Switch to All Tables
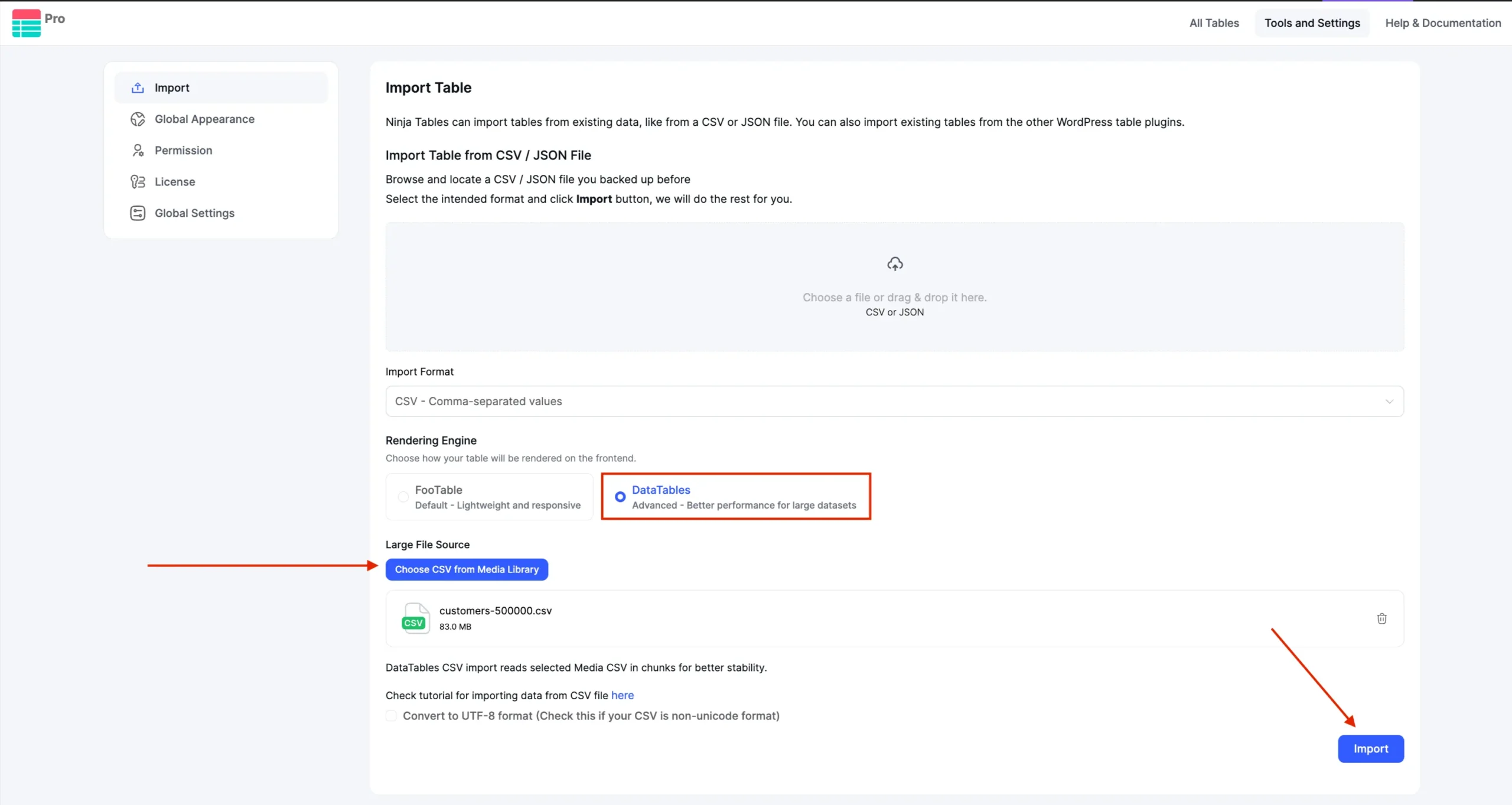1512x805 pixels. point(1214,23)
